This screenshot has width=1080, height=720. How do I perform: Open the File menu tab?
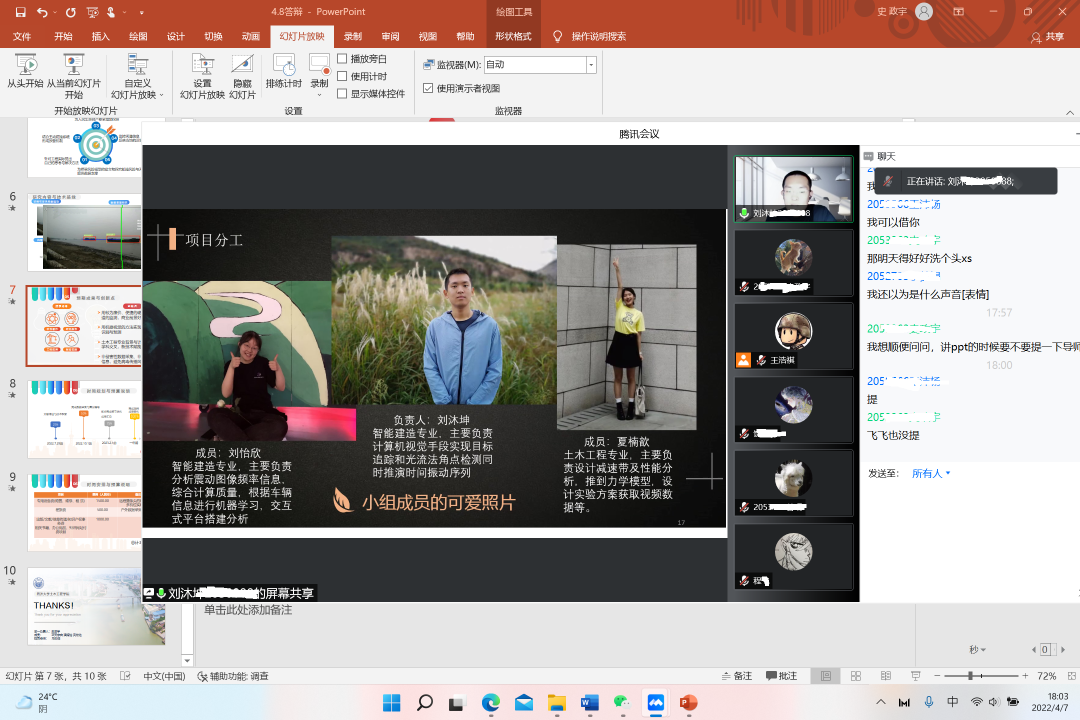(x=22, y=37)
